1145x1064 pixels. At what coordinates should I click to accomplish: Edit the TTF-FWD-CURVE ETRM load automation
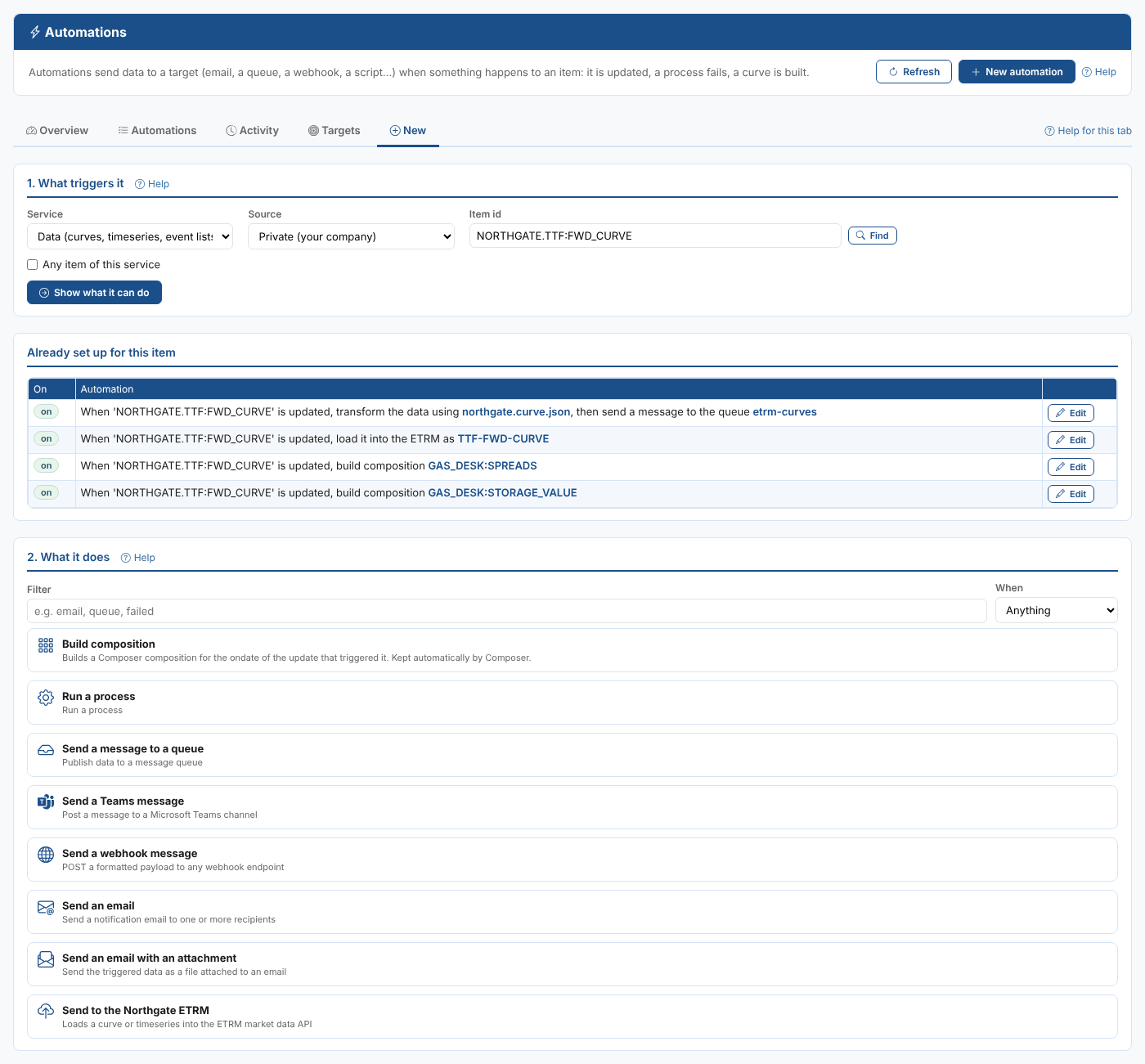pos(1071,440)
